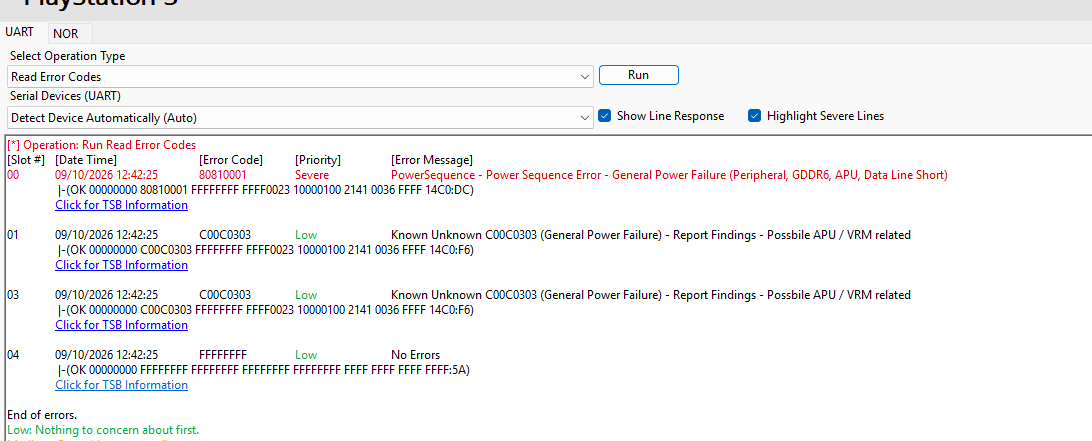
Task: Open TSB Information link for slot 04
Action: [121, 385]
